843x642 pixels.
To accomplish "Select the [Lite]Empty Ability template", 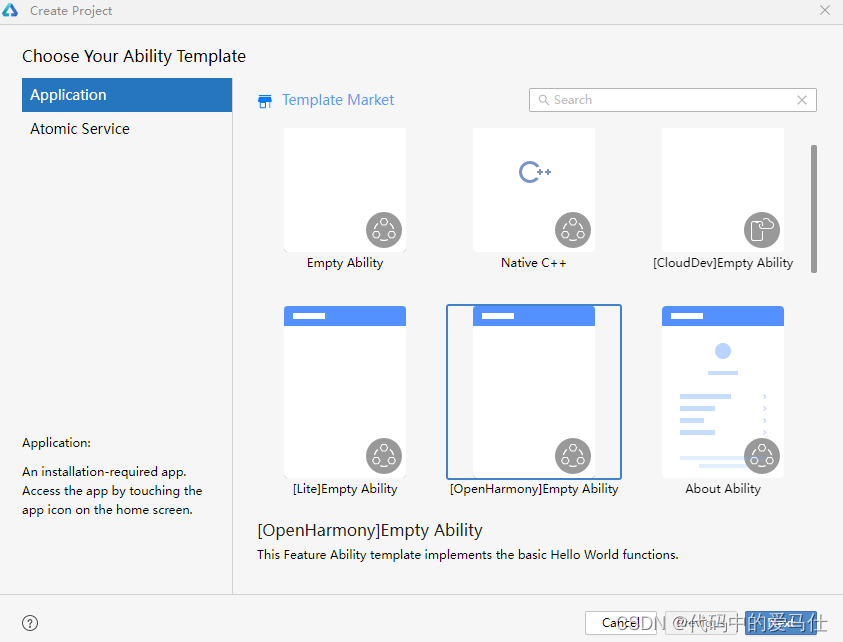I will pyautogui.click(x=345, y=390).
